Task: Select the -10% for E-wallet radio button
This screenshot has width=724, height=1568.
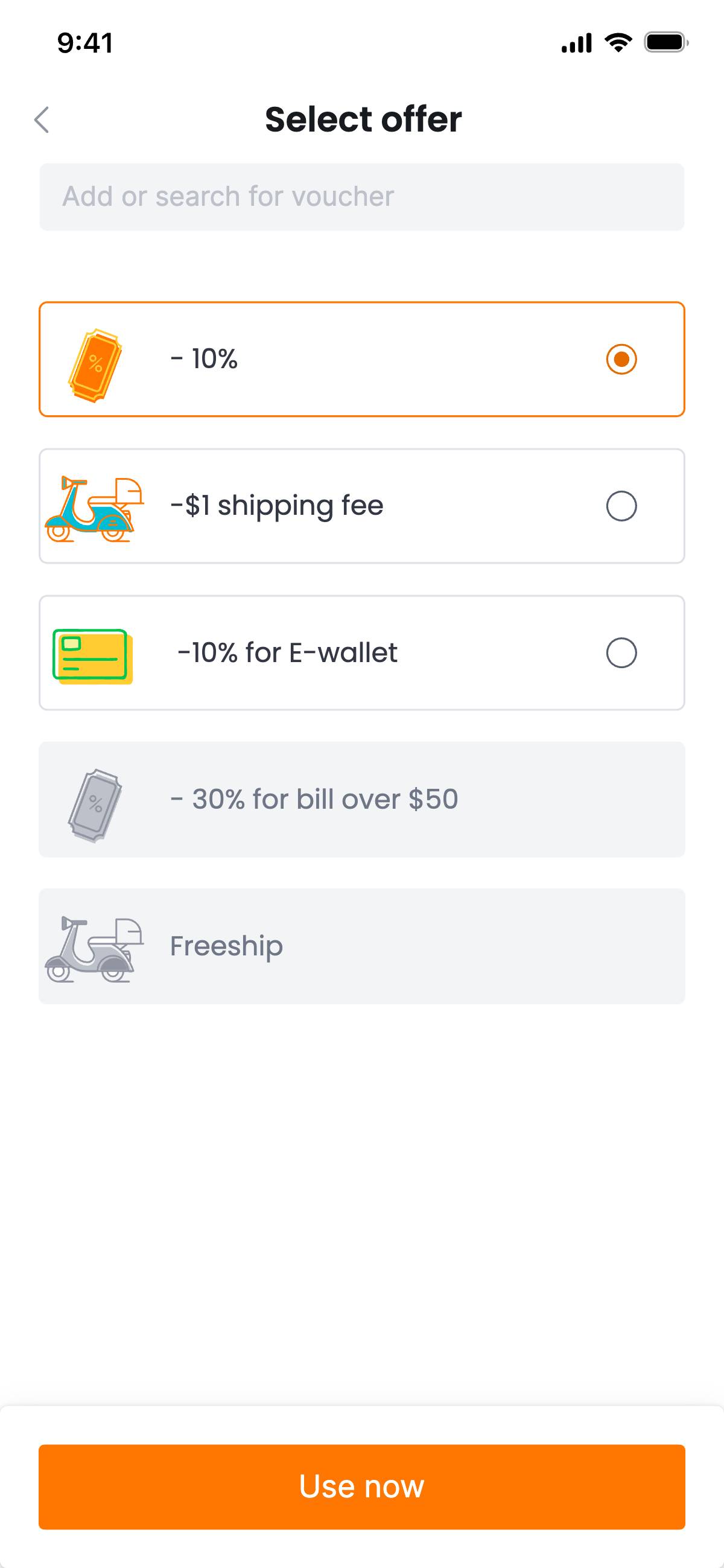Action: pos(621,653)
